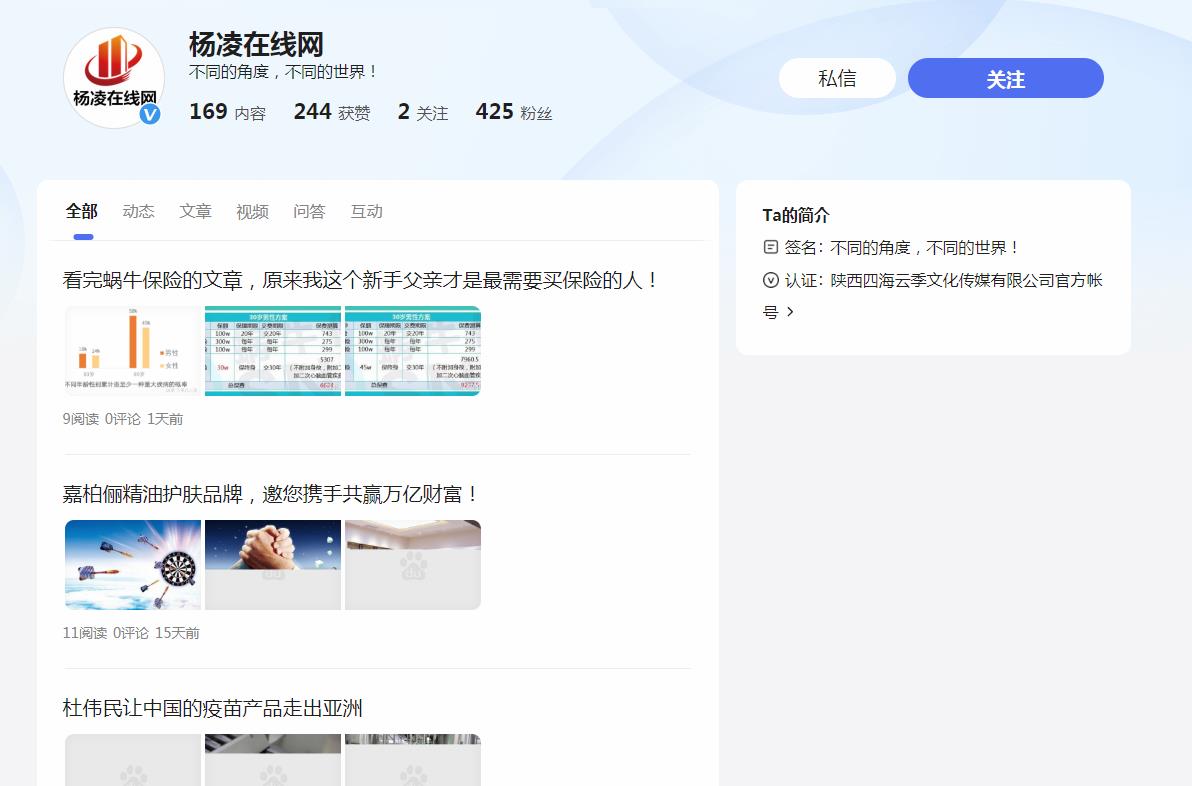Click the dartboard thumbnail image
This screenshot has width=1192, height=786.
coord(133,565)
